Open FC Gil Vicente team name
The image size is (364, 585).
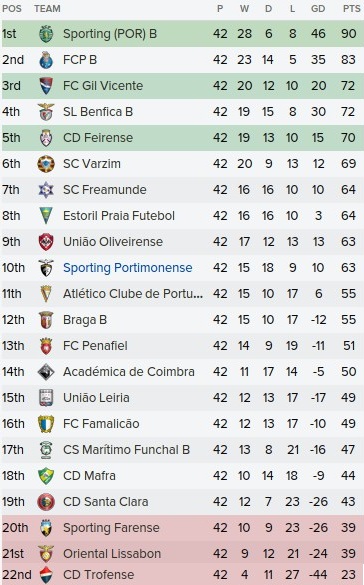coord(103,86)
